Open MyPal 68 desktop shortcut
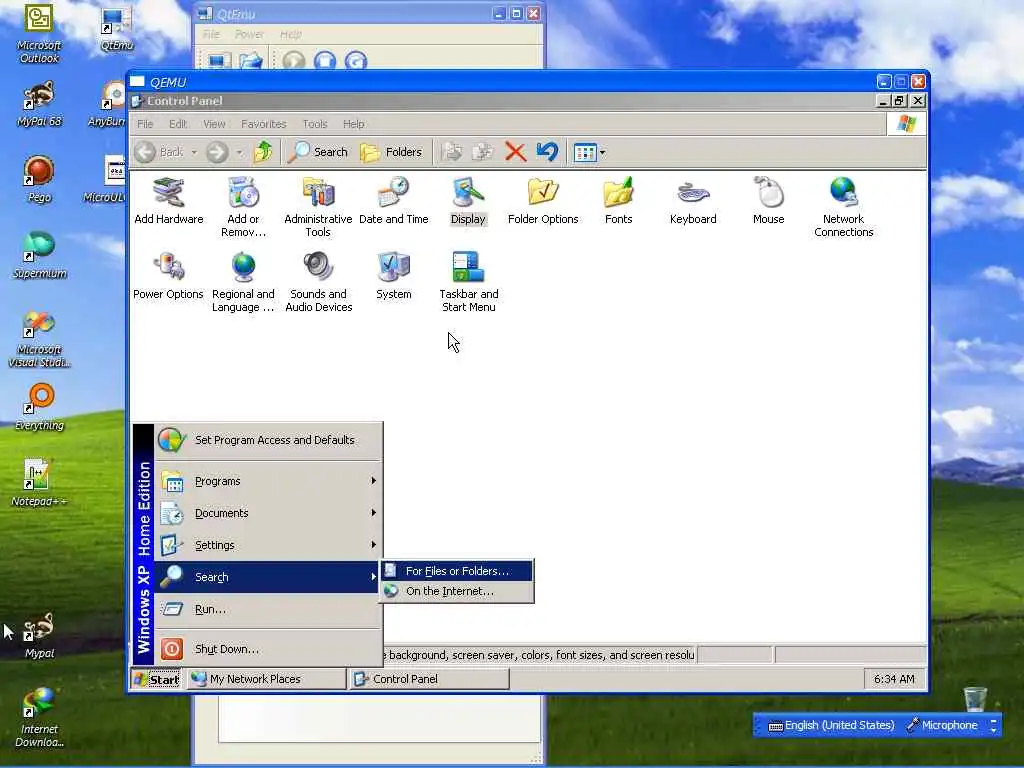The width and height of the screenshot is (1024, 768). [x=39, y=103]
